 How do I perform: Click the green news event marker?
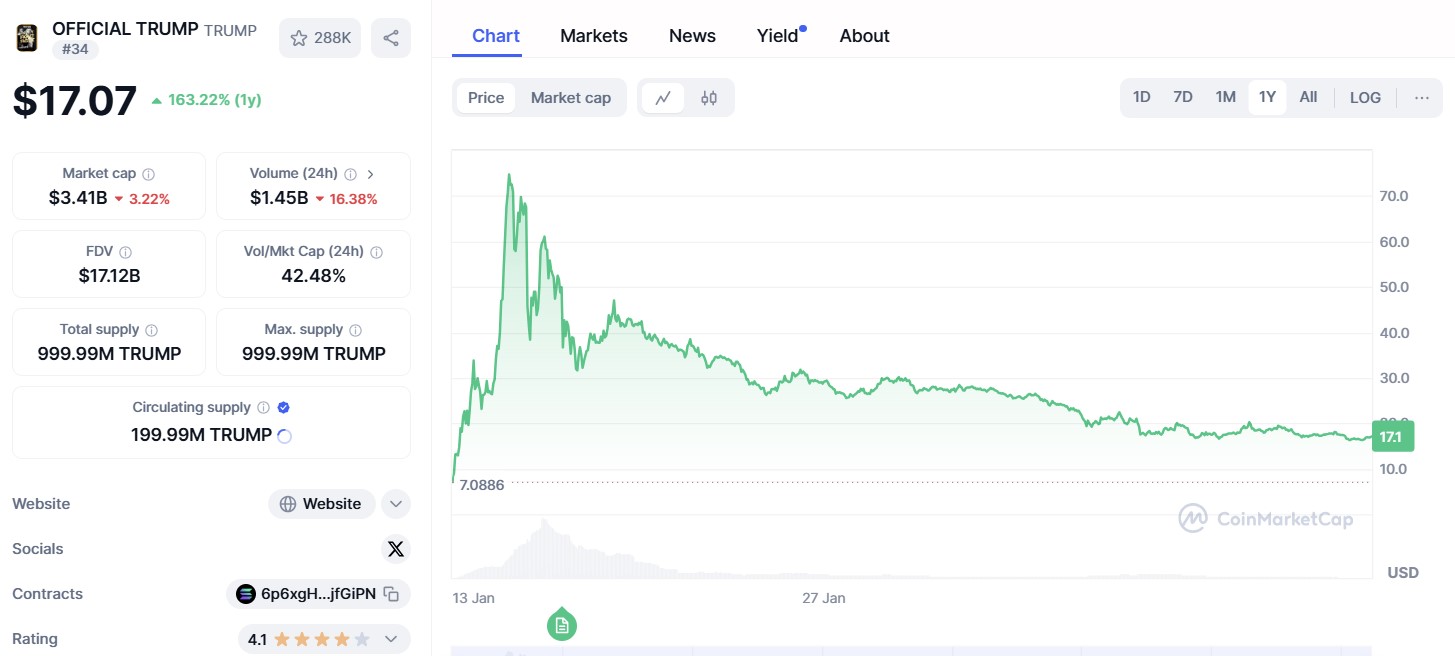coord(562,625)
